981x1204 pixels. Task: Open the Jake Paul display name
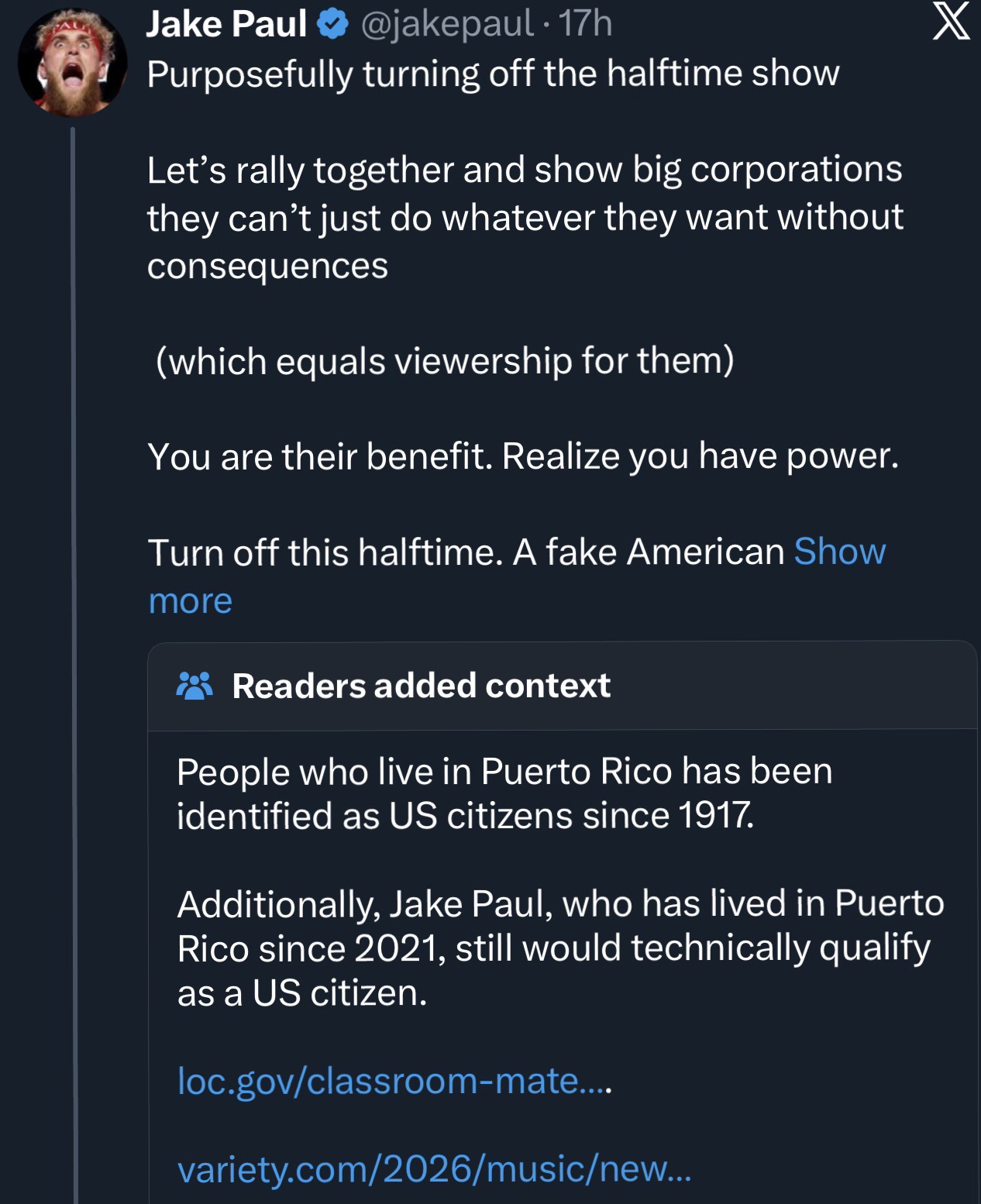pos(226,24)
